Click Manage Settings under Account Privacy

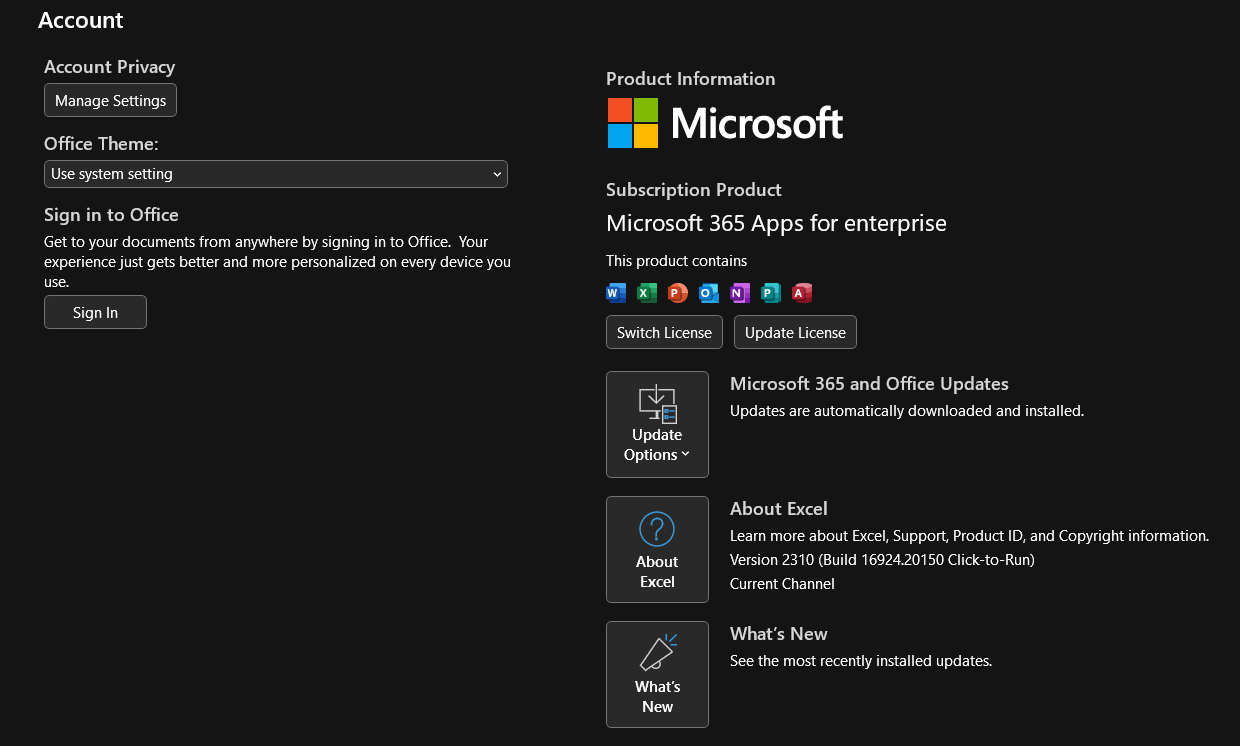pos(110,100)
